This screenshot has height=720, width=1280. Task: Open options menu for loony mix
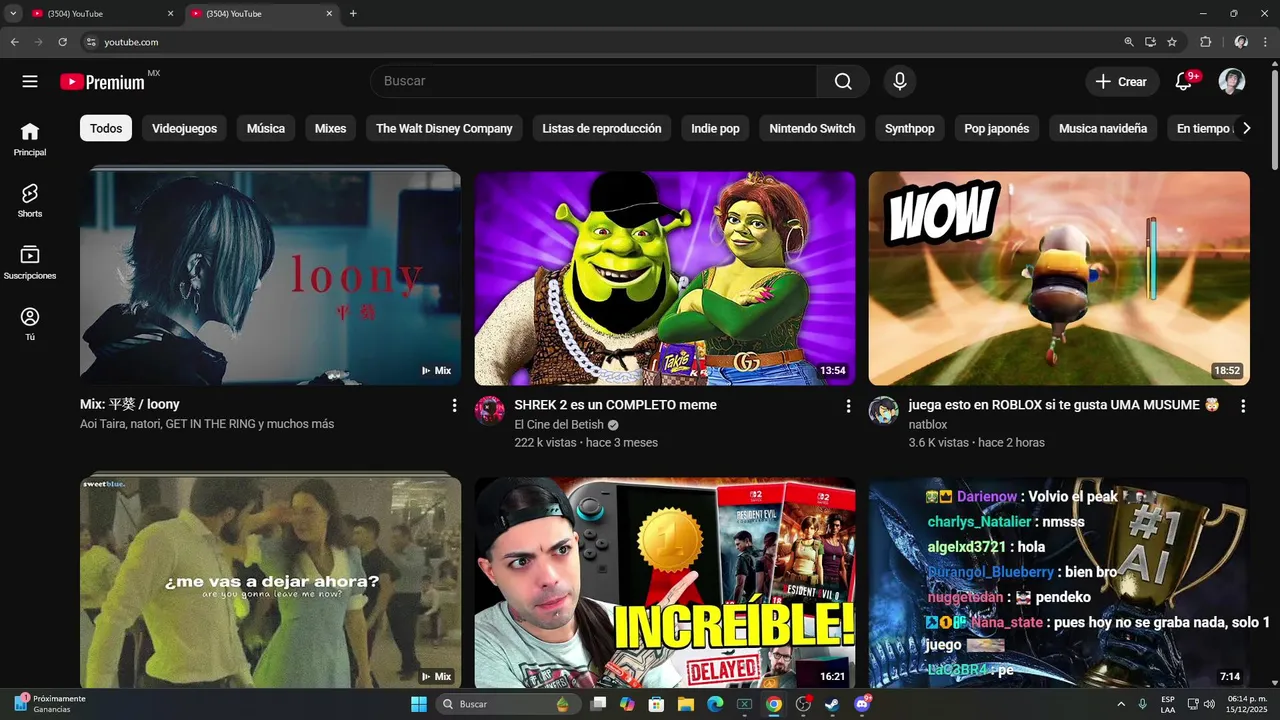point(454,406)
